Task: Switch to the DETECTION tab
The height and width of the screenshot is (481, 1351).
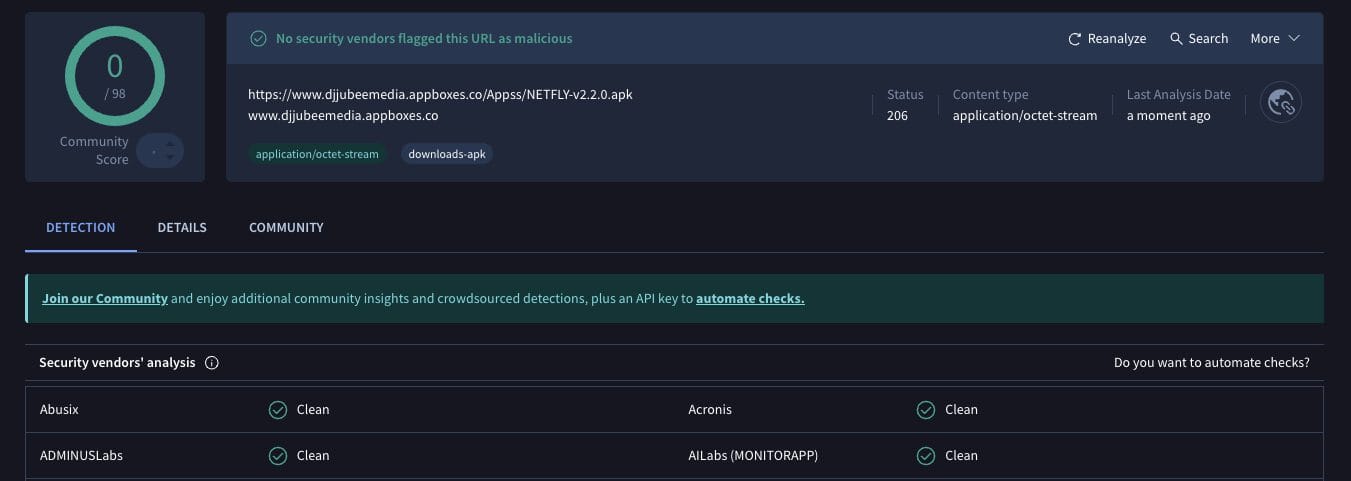Action: [x=81, y=228]
